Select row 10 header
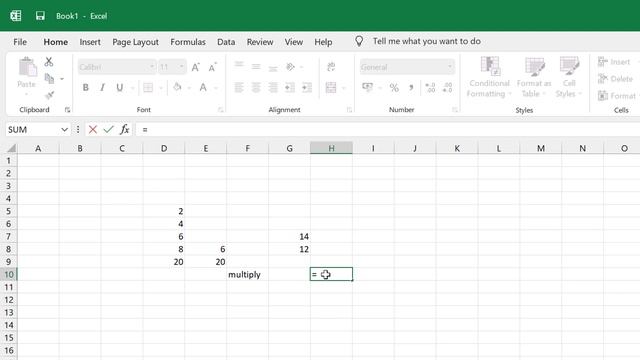 point(9,274)
